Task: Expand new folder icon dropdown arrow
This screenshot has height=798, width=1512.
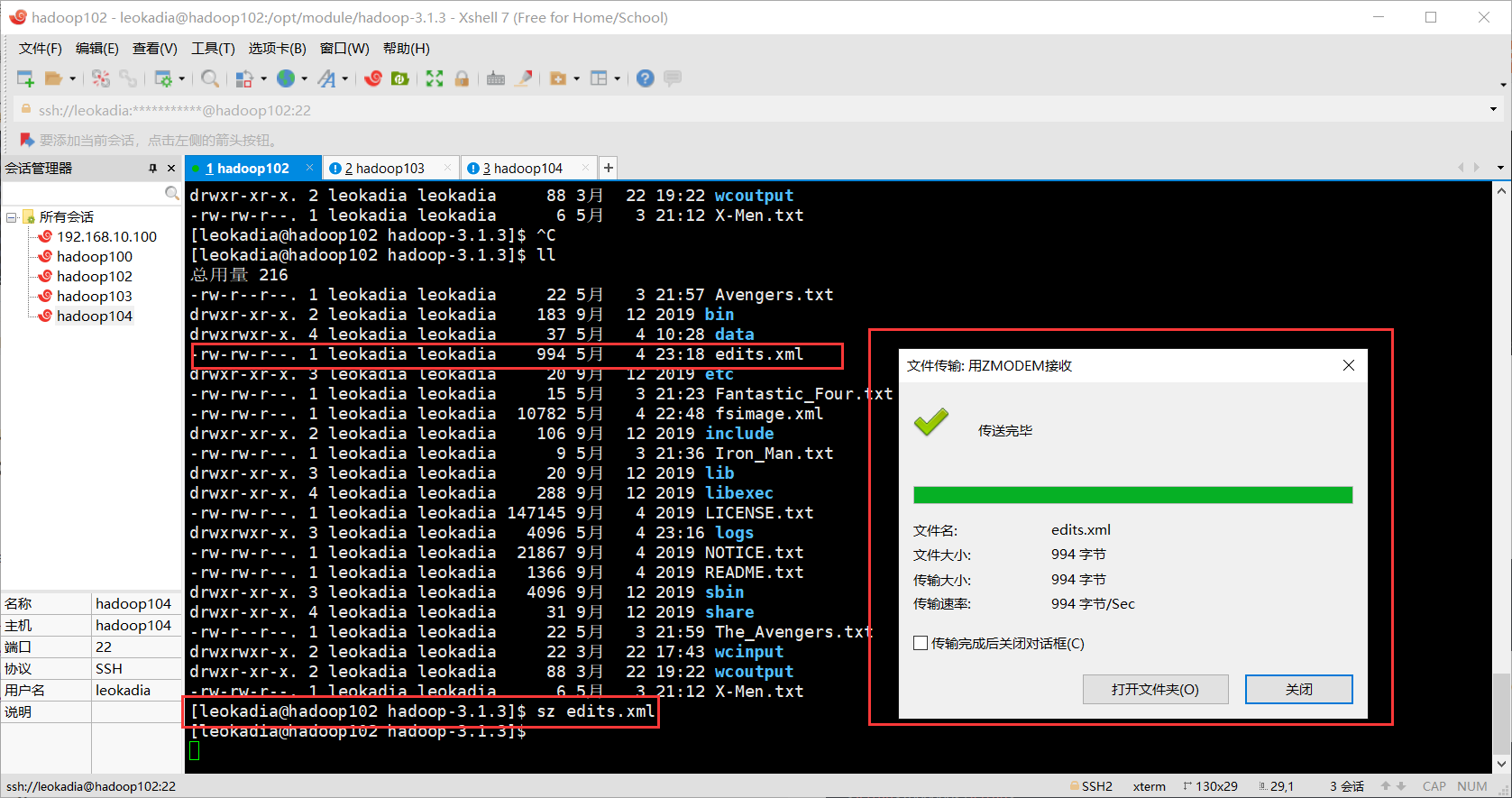Action: [x=576, y=78]
